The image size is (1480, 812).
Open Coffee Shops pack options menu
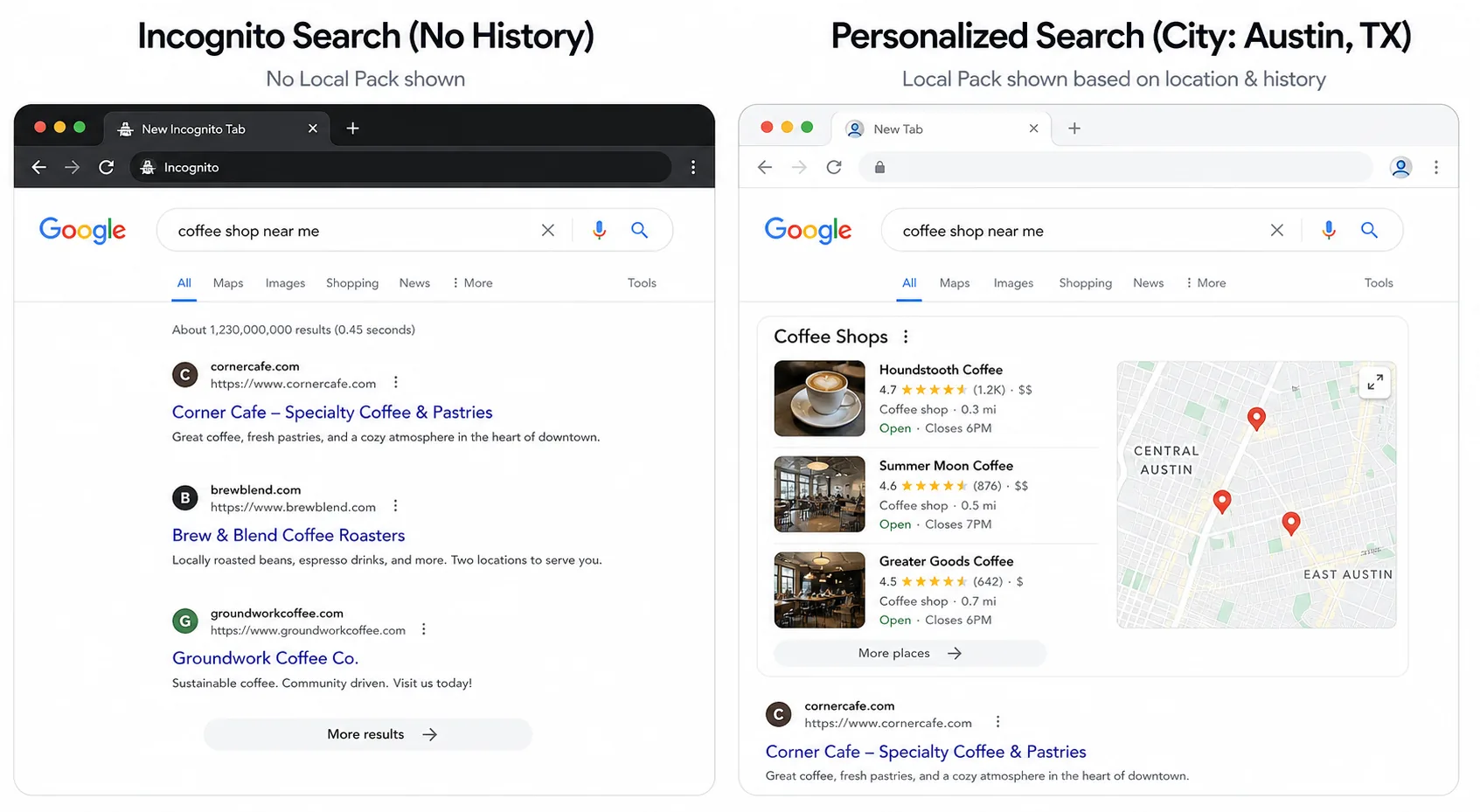click(x=906, y=337)
